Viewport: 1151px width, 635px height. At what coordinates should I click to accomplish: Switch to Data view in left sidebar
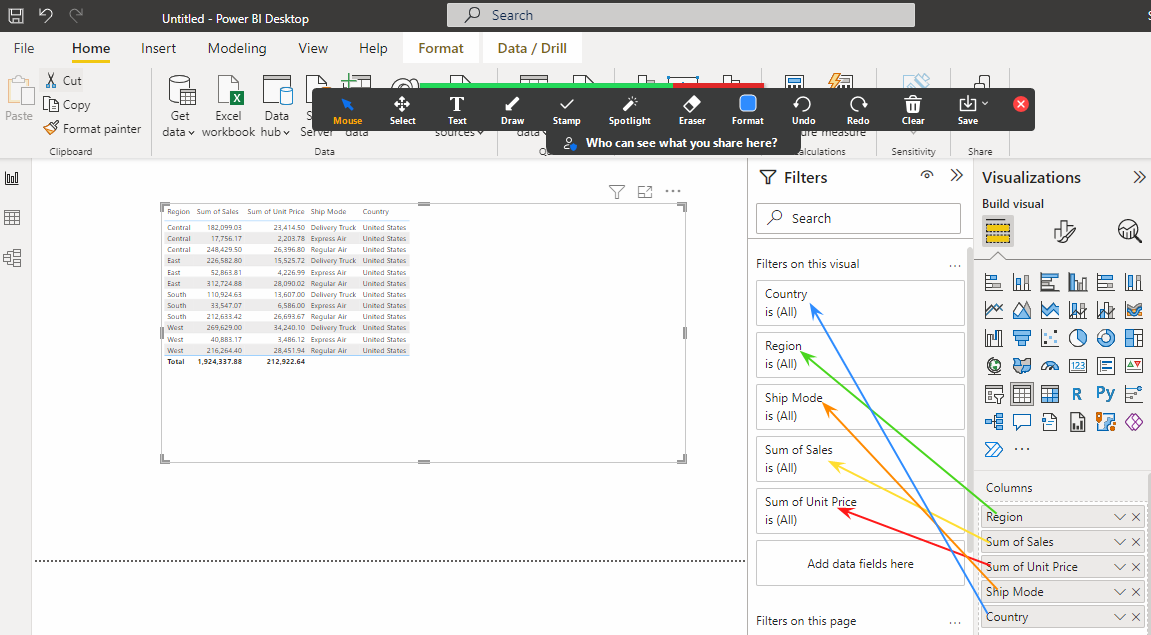(12, 218)
